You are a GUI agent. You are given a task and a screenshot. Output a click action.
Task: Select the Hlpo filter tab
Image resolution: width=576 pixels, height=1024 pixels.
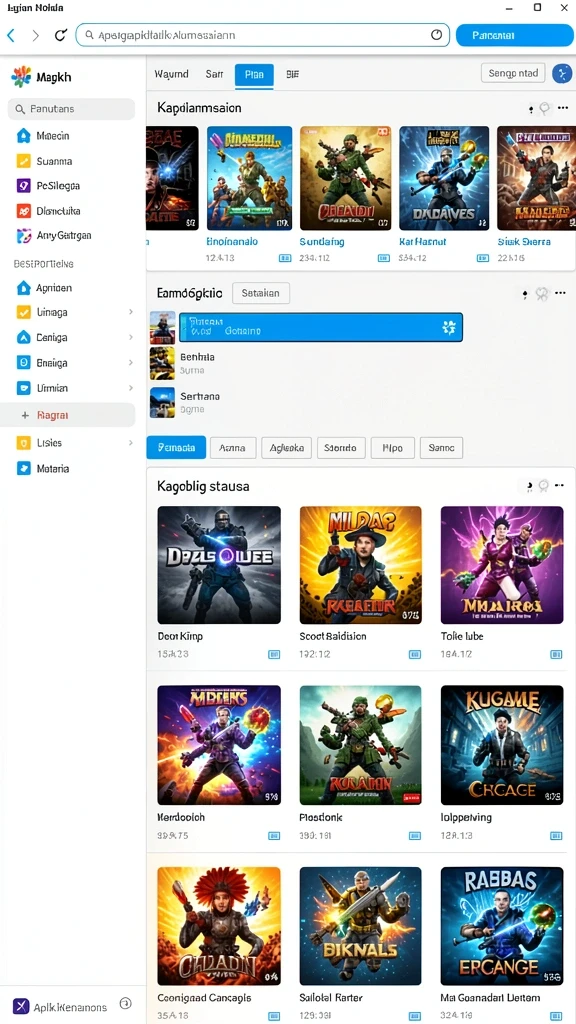click(x=392, y=448)
